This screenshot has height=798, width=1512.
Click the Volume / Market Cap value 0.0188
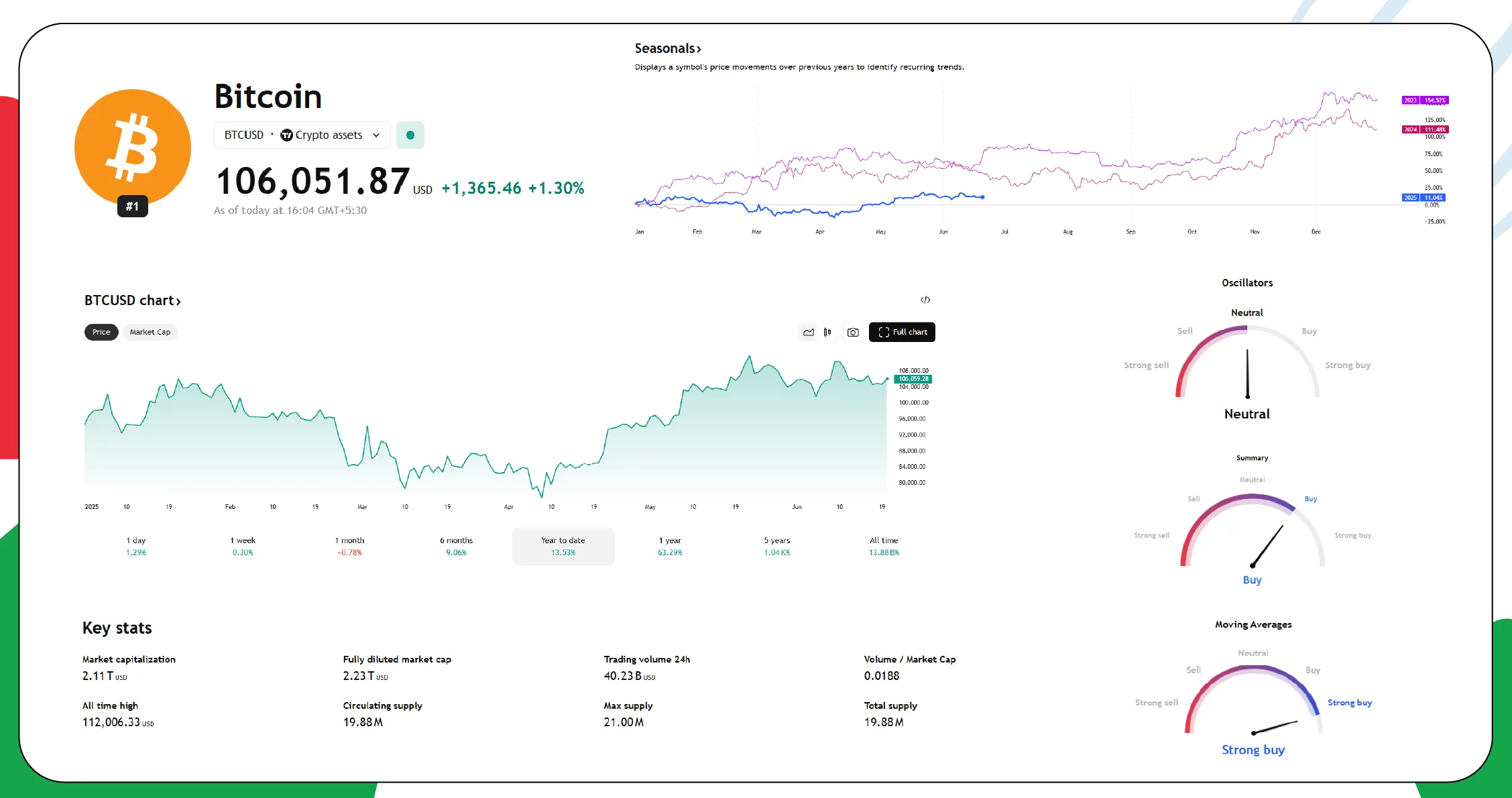[882, 676]
